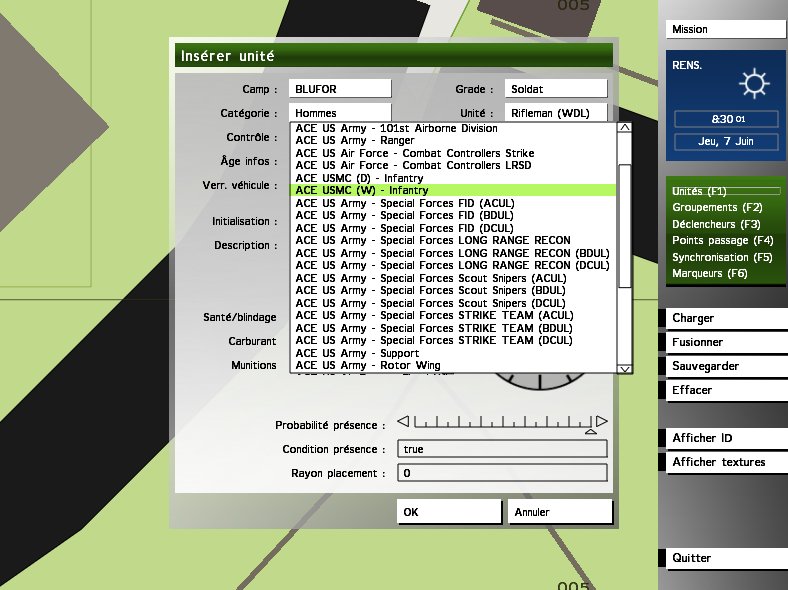788x590 pixels.
Task: Open the Grade dropdown showing Soldat
Action: pos(556,89)
